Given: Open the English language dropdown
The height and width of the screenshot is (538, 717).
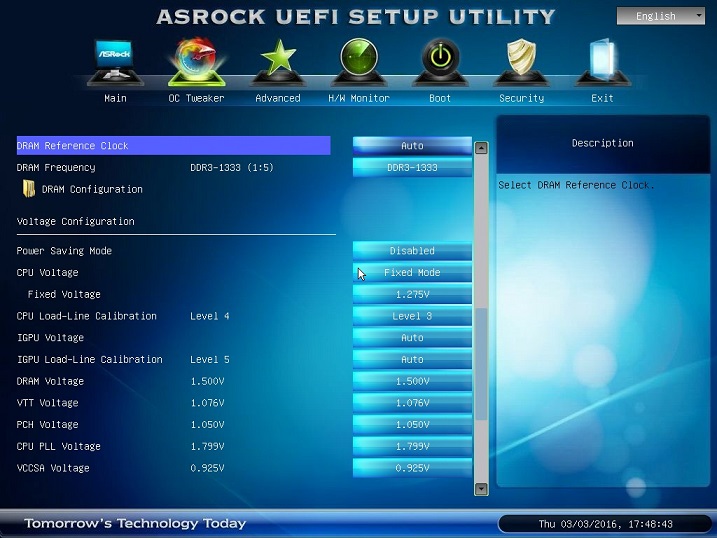Looking at the screenshot, I should tap(660, 16).
